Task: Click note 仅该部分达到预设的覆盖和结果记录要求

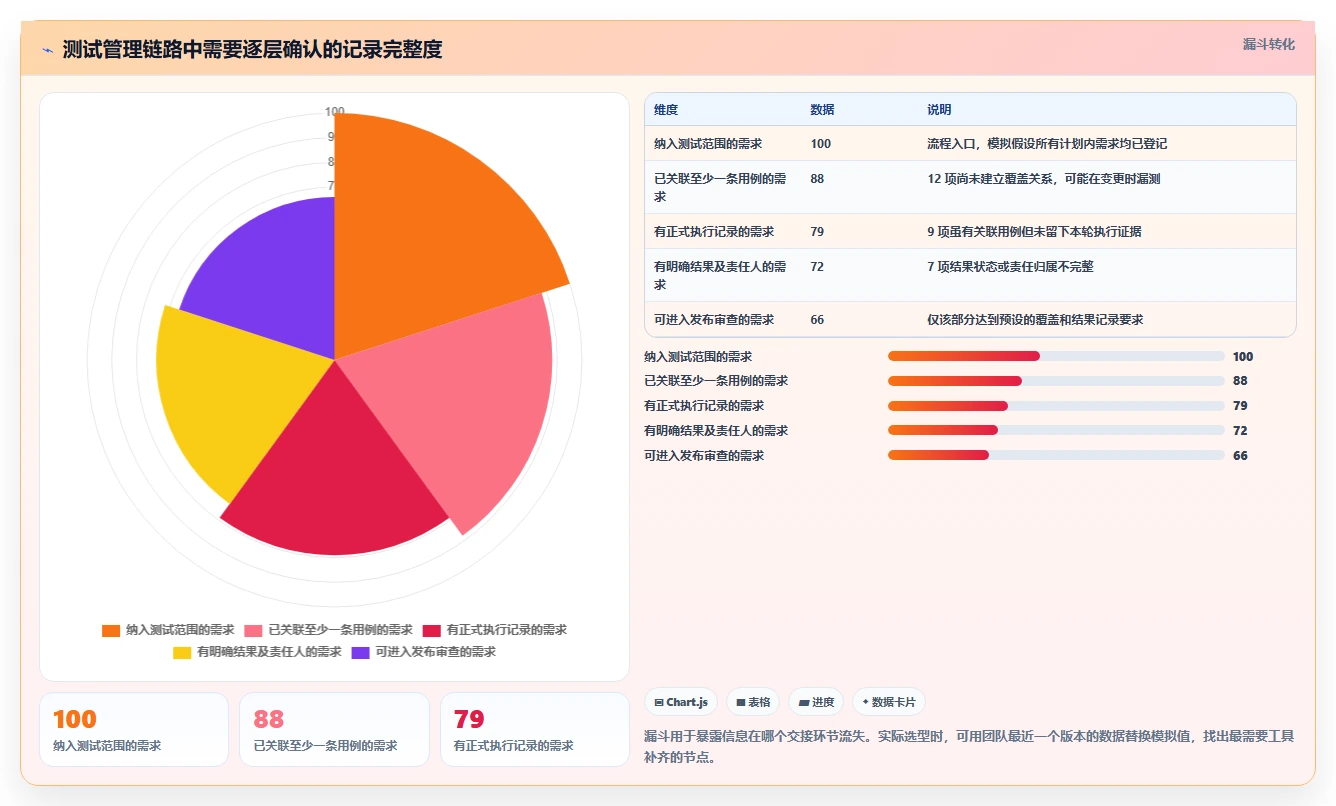Action: click(1035, 320)
